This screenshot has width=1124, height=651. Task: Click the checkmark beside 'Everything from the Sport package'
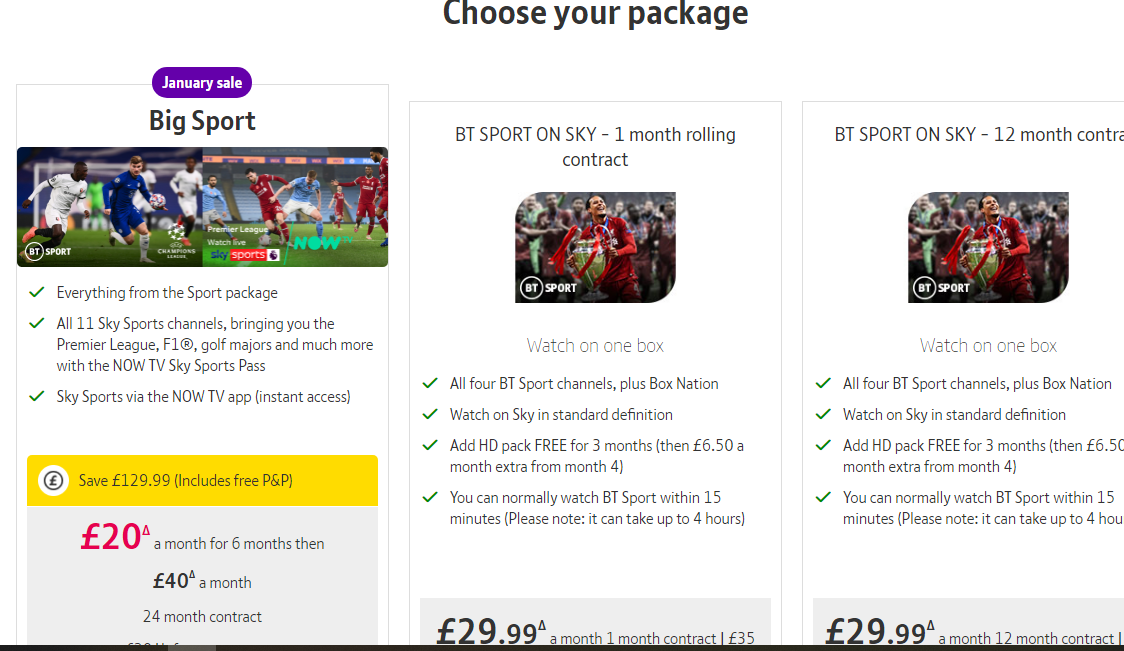37,293
